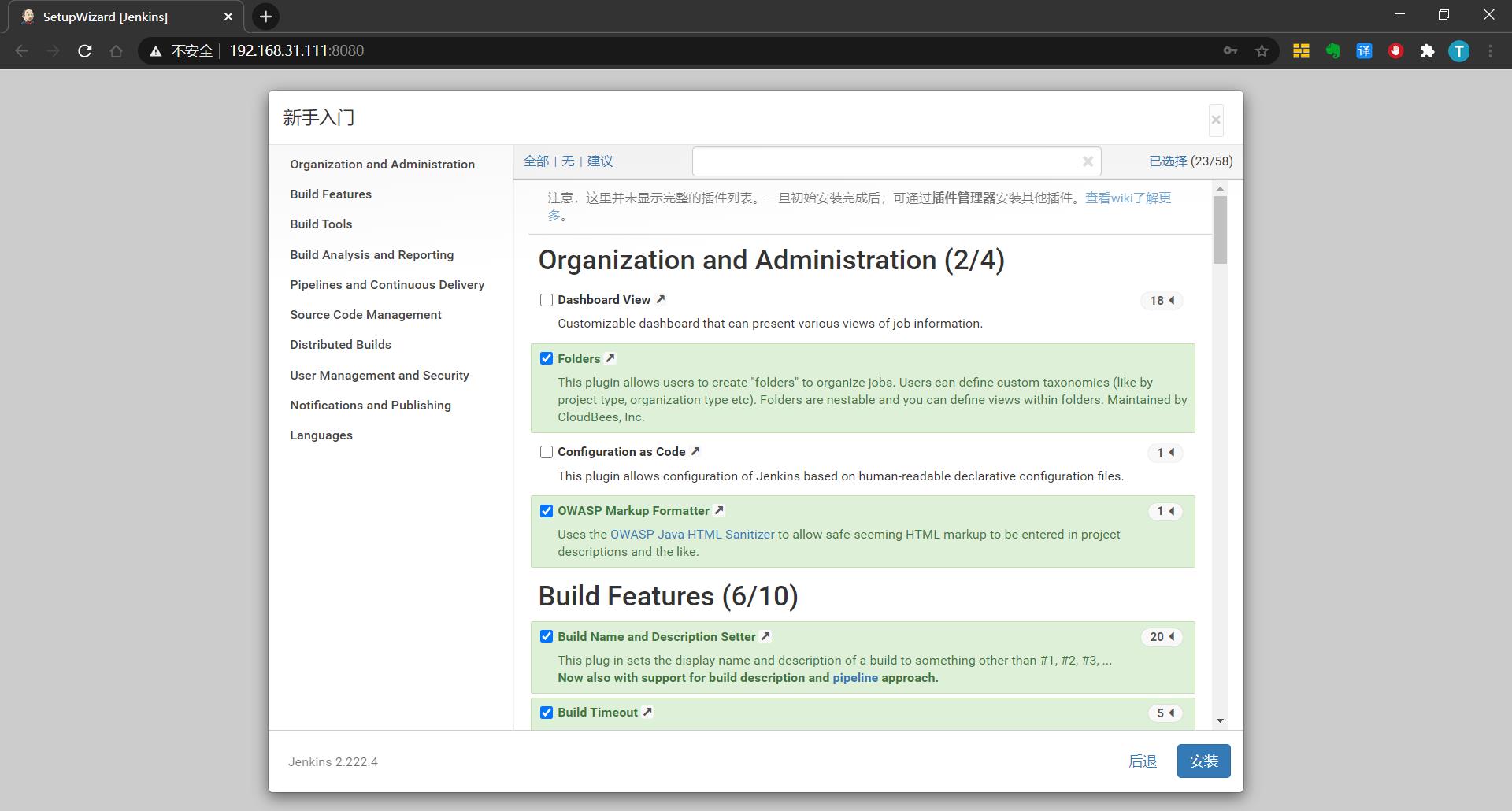Click the 安装 install button

(1203, 761)
